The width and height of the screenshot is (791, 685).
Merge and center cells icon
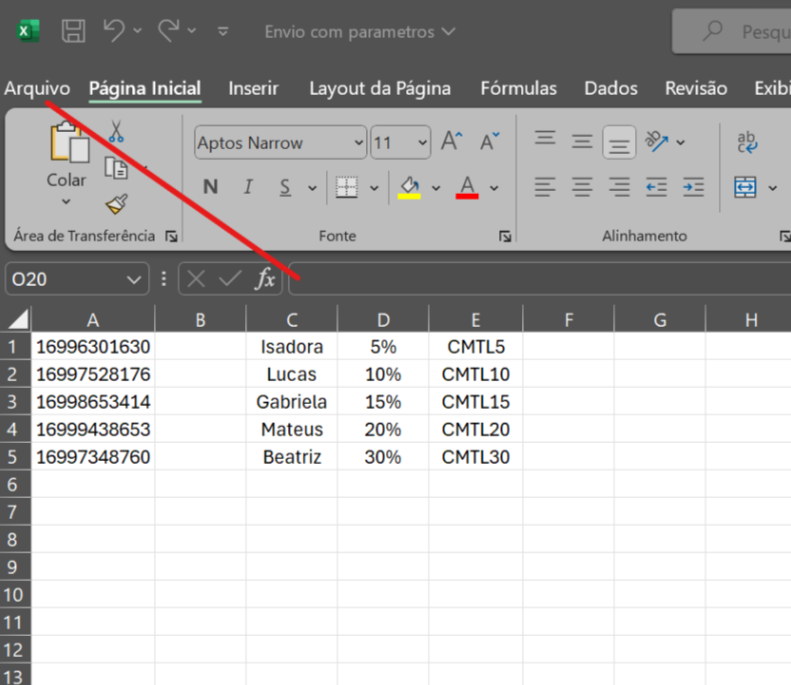[745, 188]
